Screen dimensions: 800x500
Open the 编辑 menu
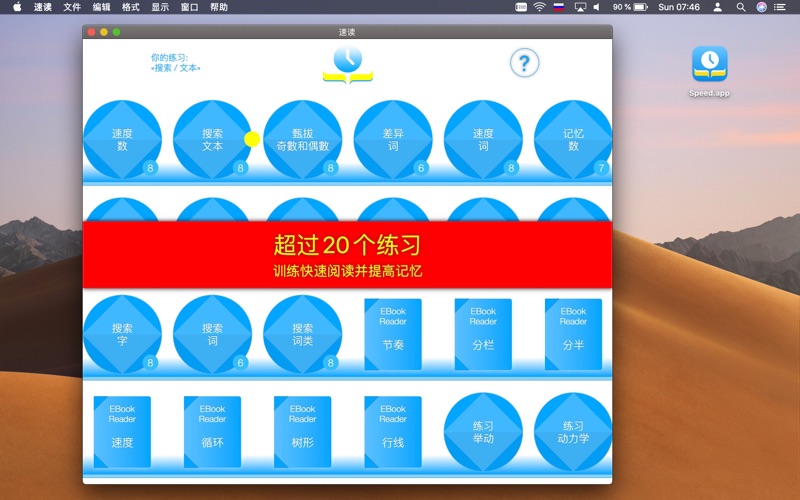[102, 7]
